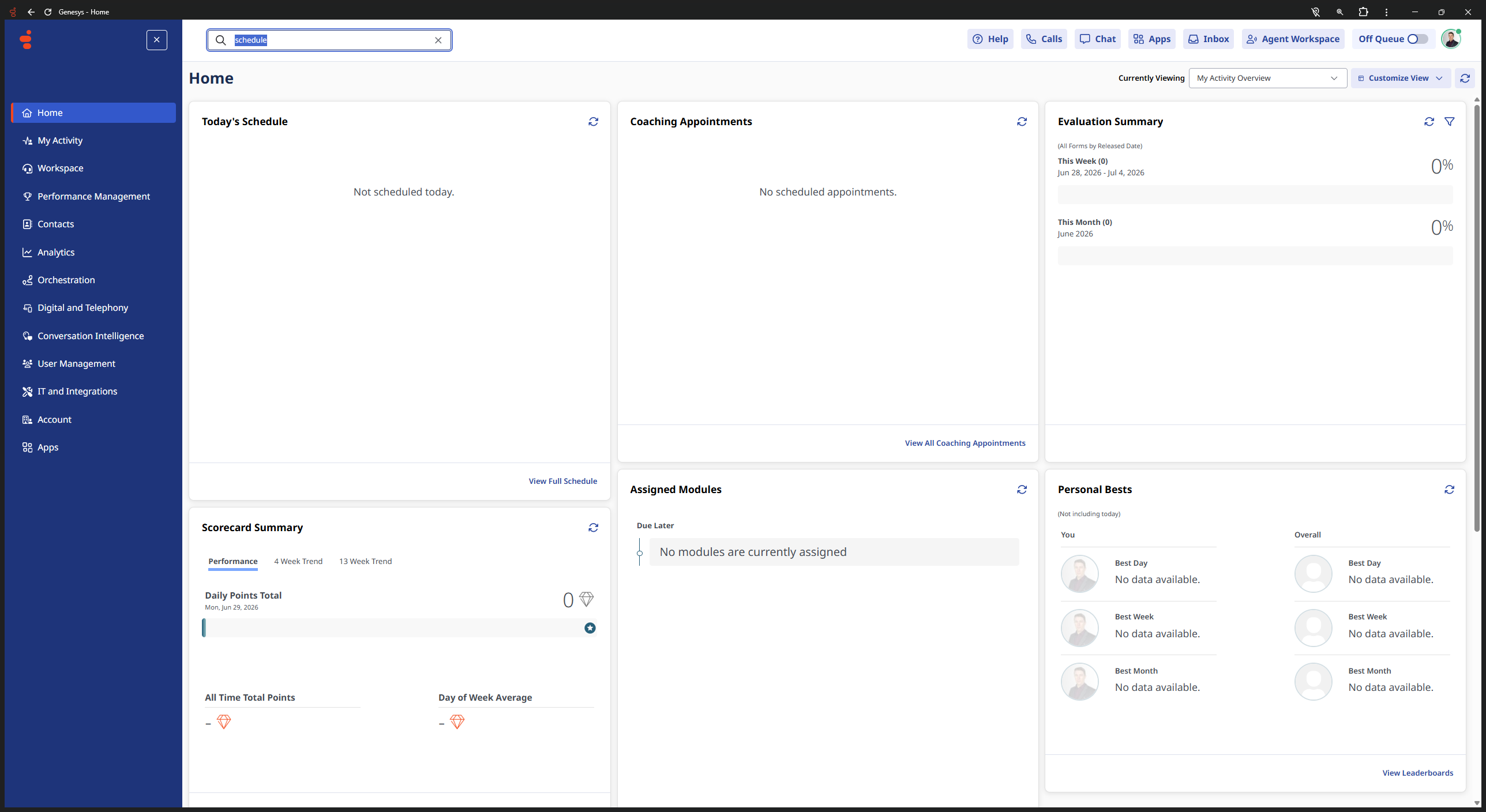Click the browser zoom magnifier icon
The width and height of the screenshot is (1486, 812).
point(1339,12)
